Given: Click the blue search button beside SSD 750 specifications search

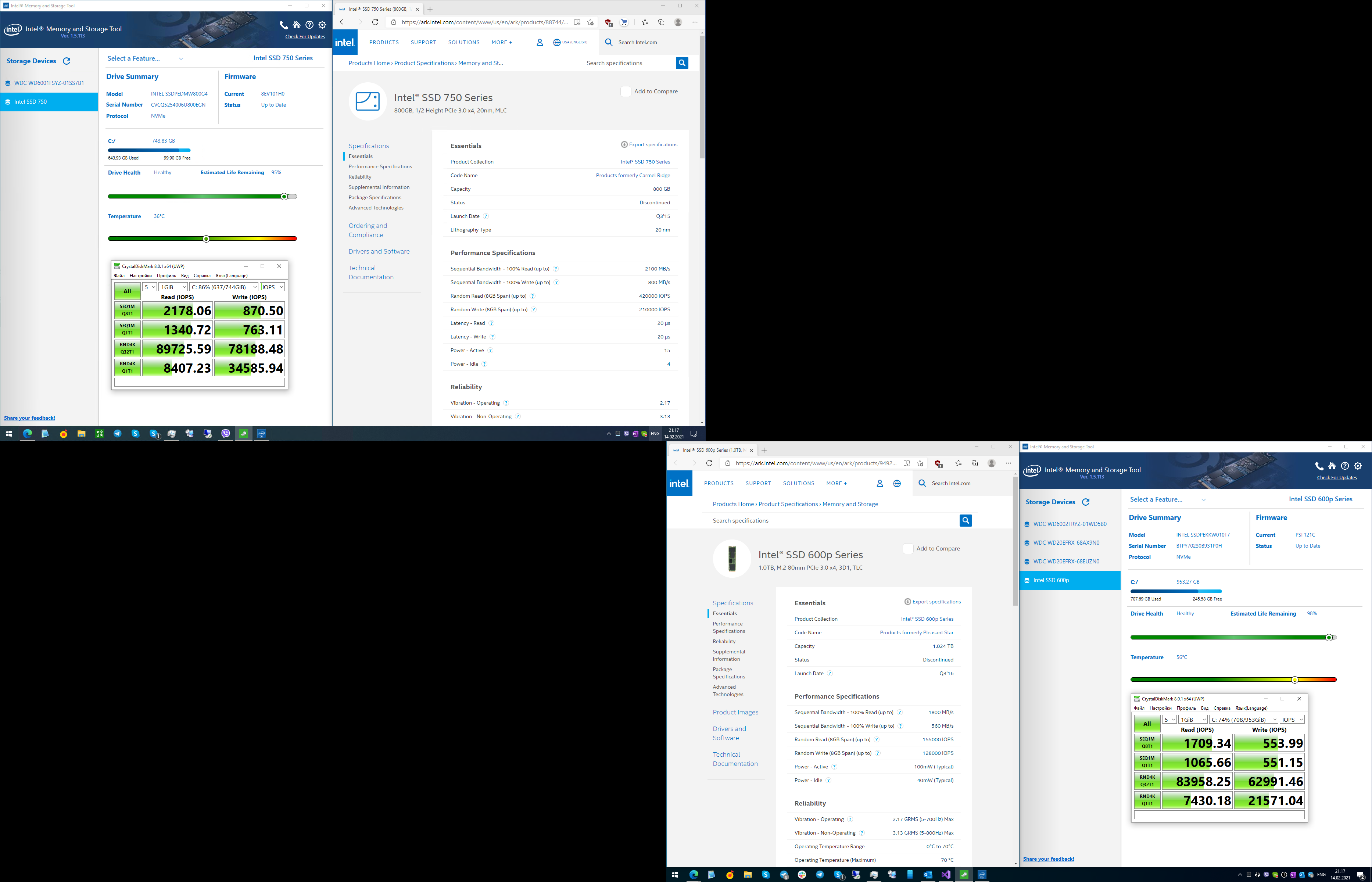Looking at the screenshot, I should click(682, 63).
